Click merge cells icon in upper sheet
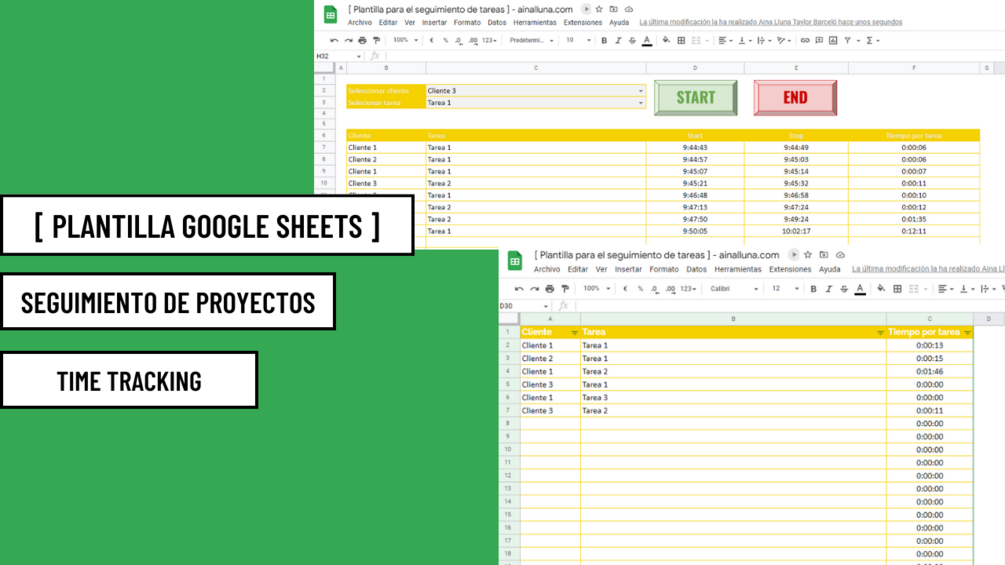Screen dimensions: 1005x565 point(696,40)
